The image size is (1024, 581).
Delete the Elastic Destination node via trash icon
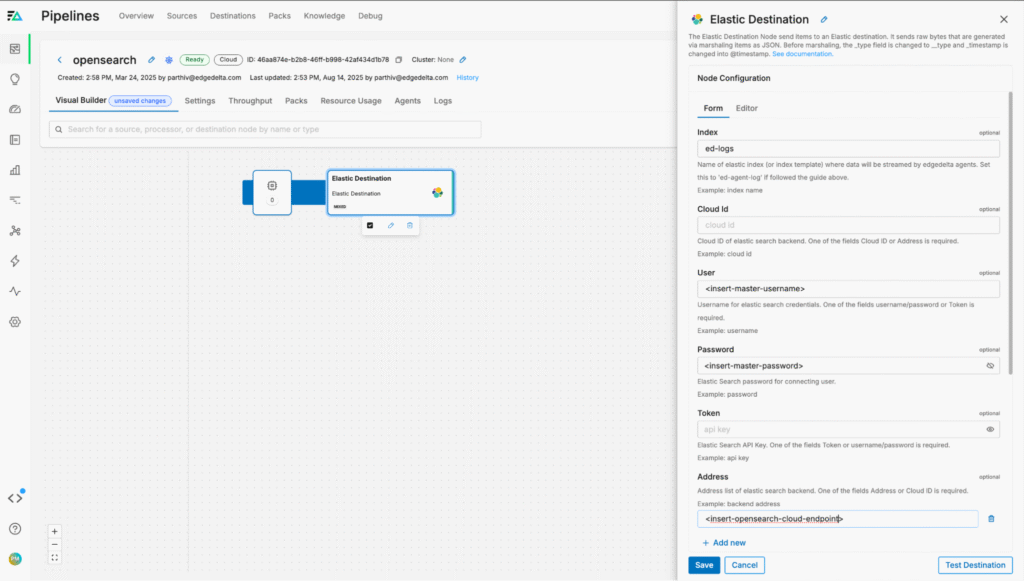tap(410, 225)
